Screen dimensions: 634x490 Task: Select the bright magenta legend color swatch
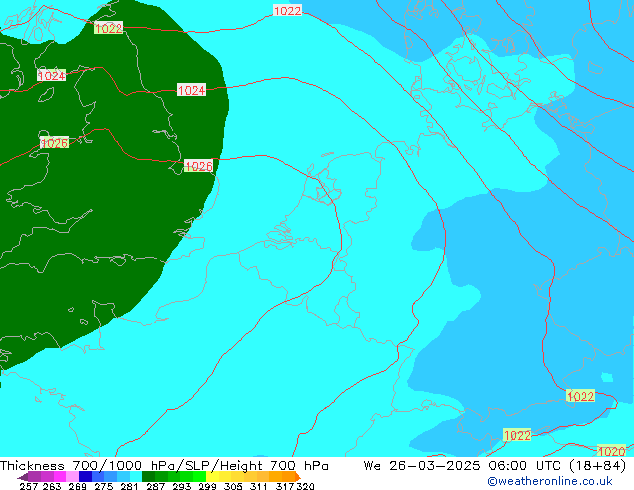pos(60,477)
